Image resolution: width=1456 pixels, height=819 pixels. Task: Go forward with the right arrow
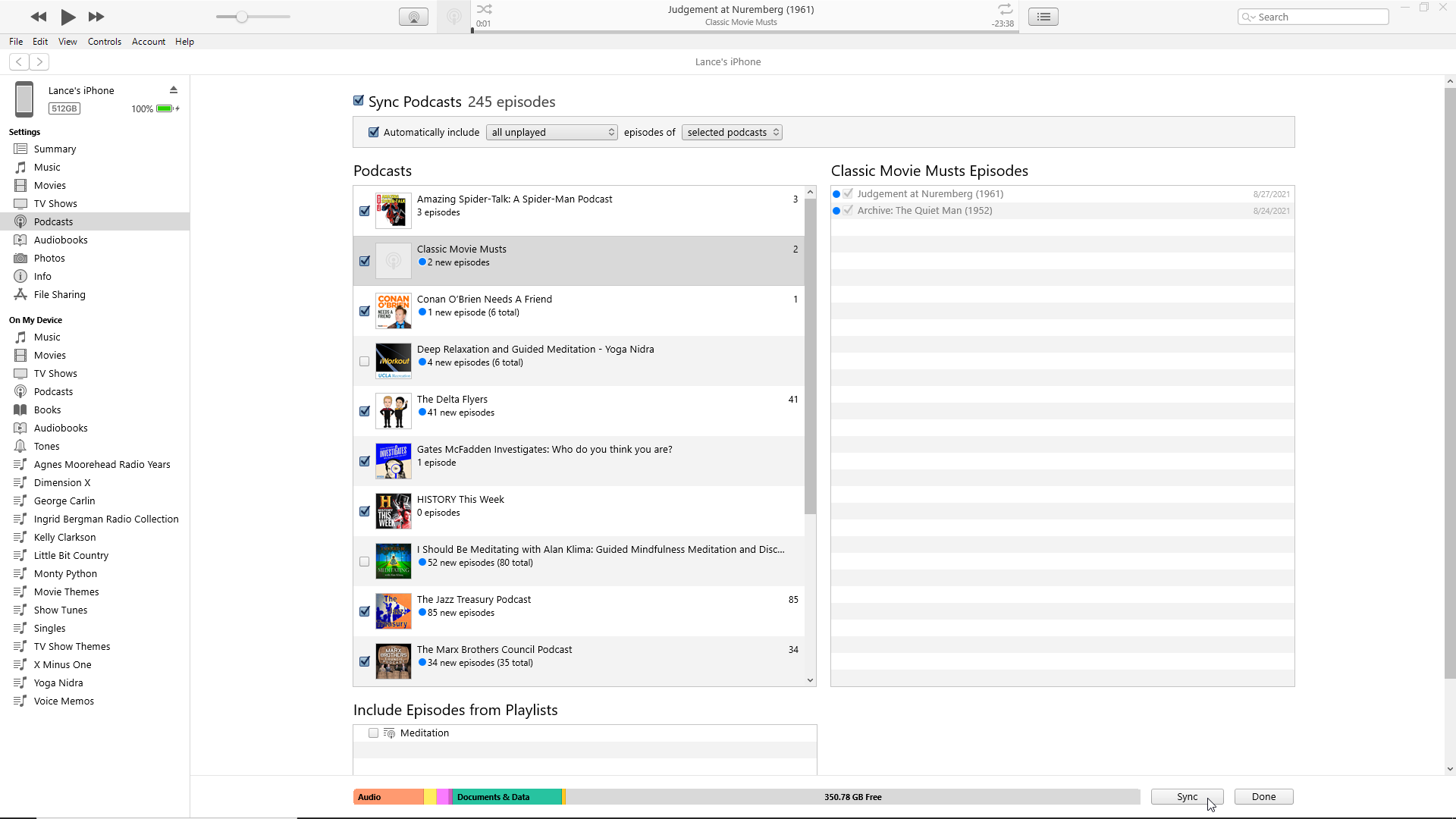pyautogui.click(x=39, y=61)
